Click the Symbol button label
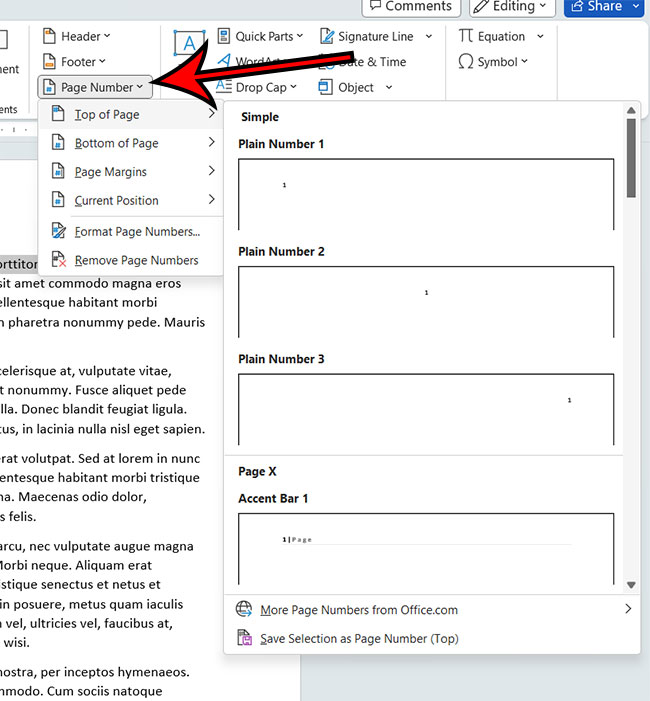 [x=497, y=62]
